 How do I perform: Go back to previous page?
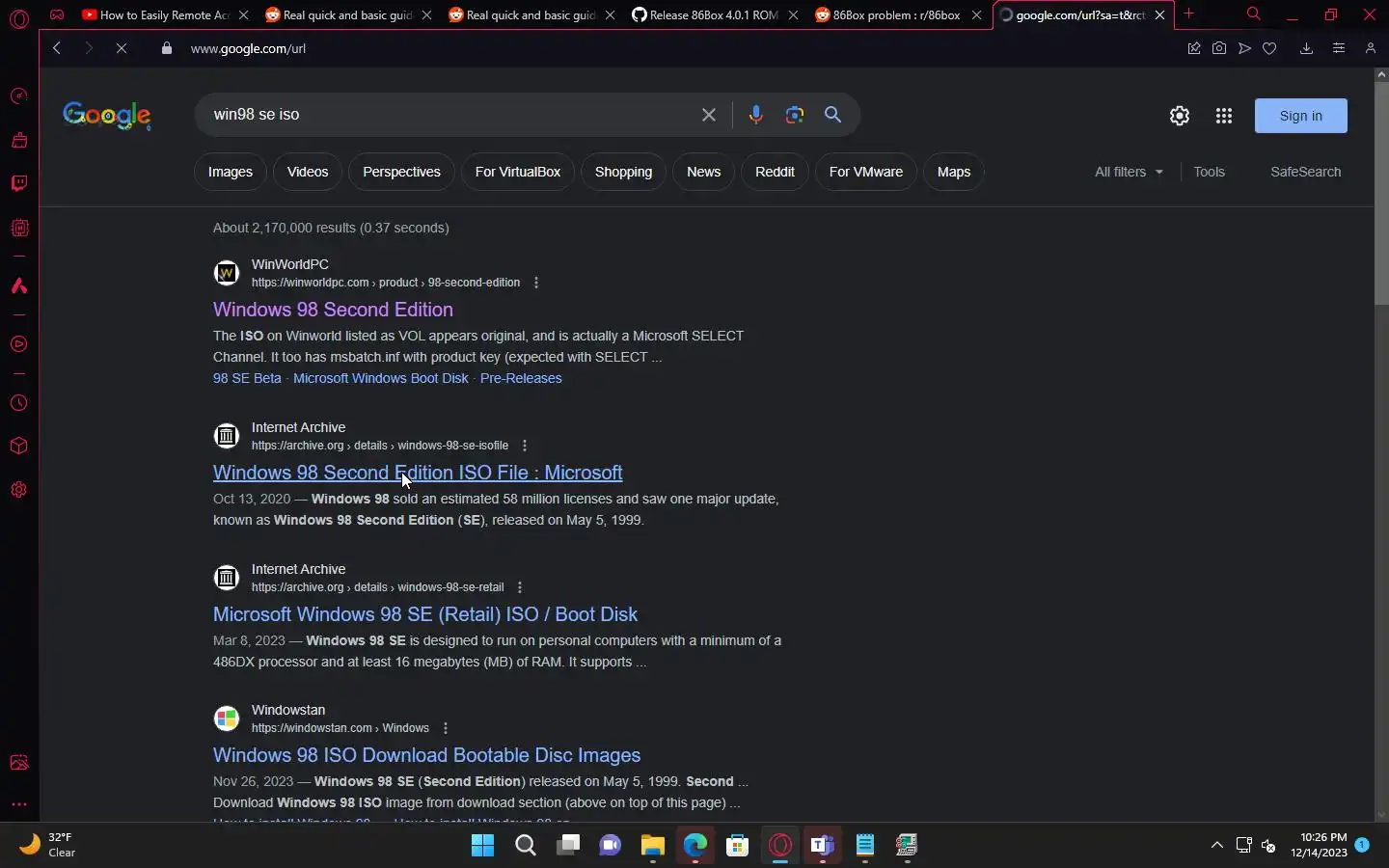(57, 48)
